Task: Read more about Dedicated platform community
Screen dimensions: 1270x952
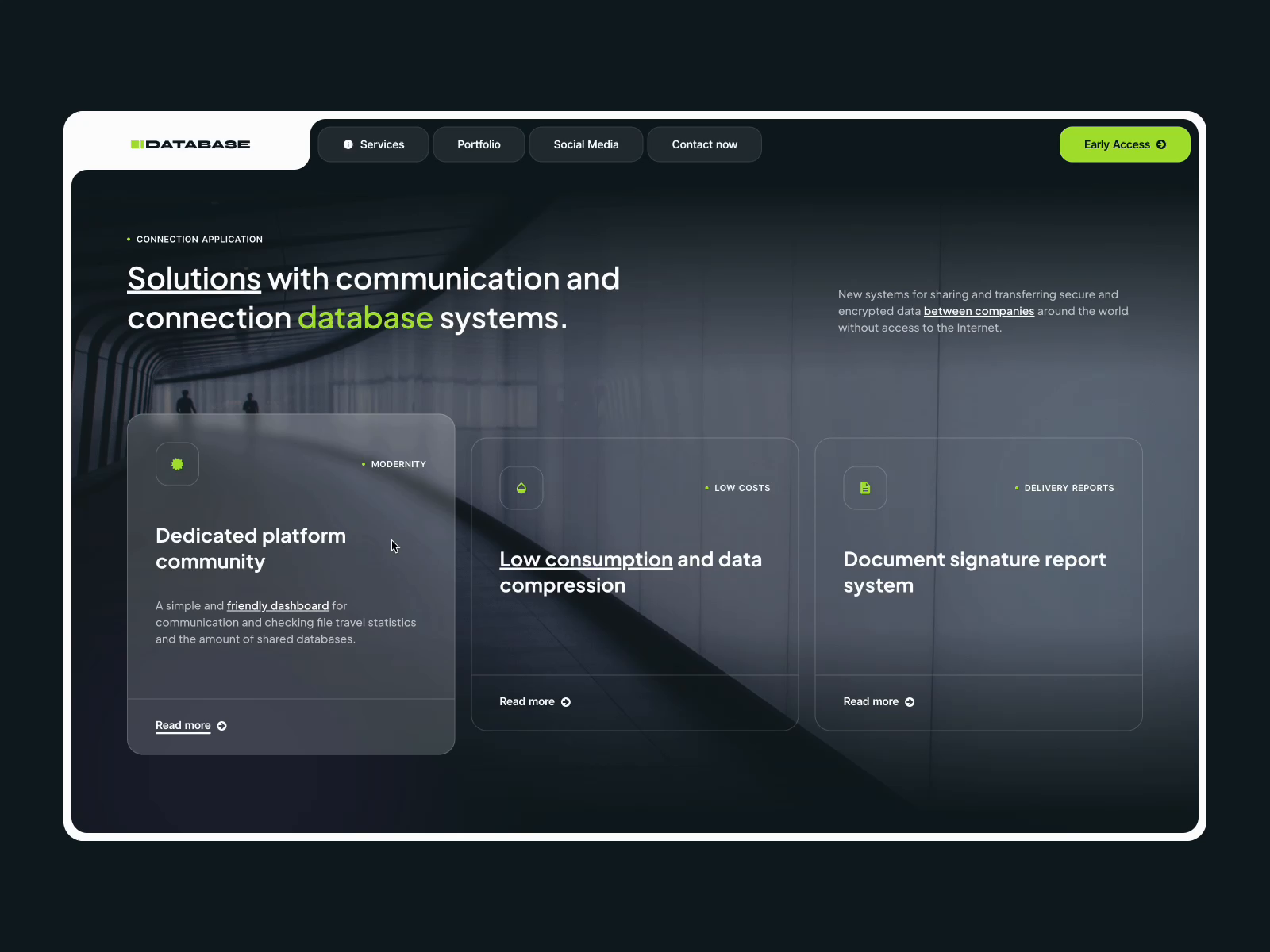Action: (191, 725)
